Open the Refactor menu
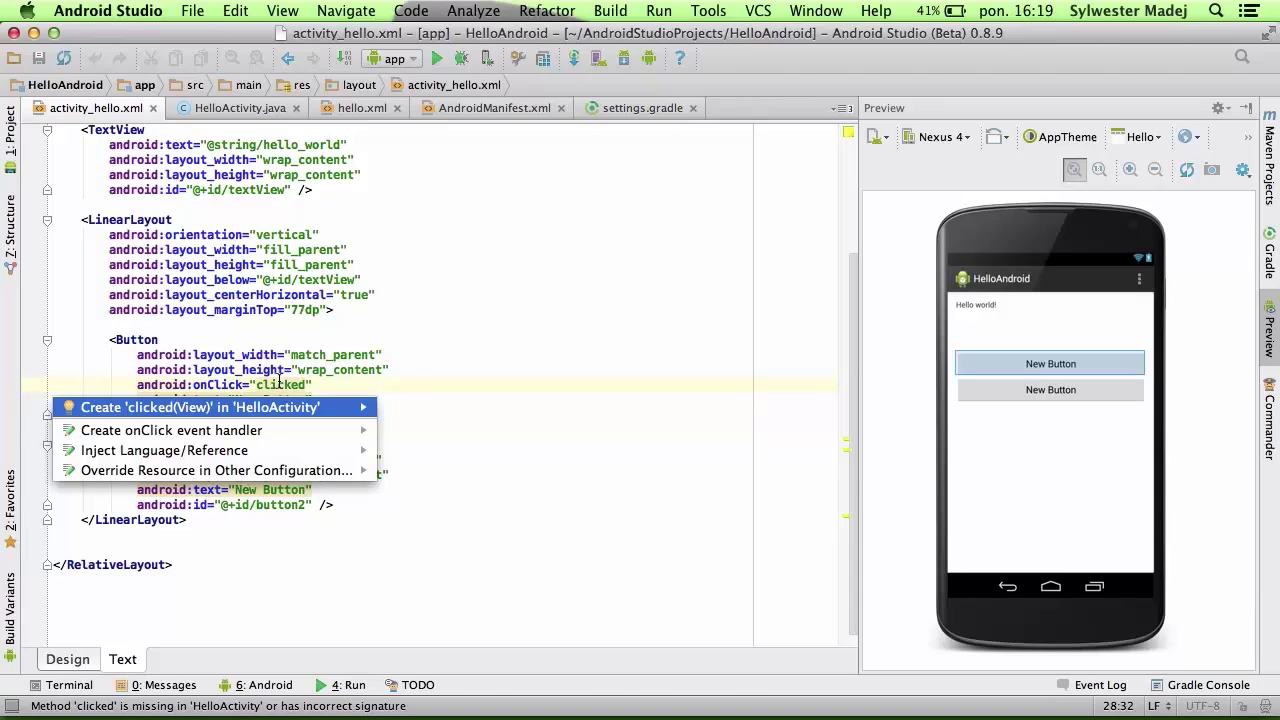 pos(547,11)
